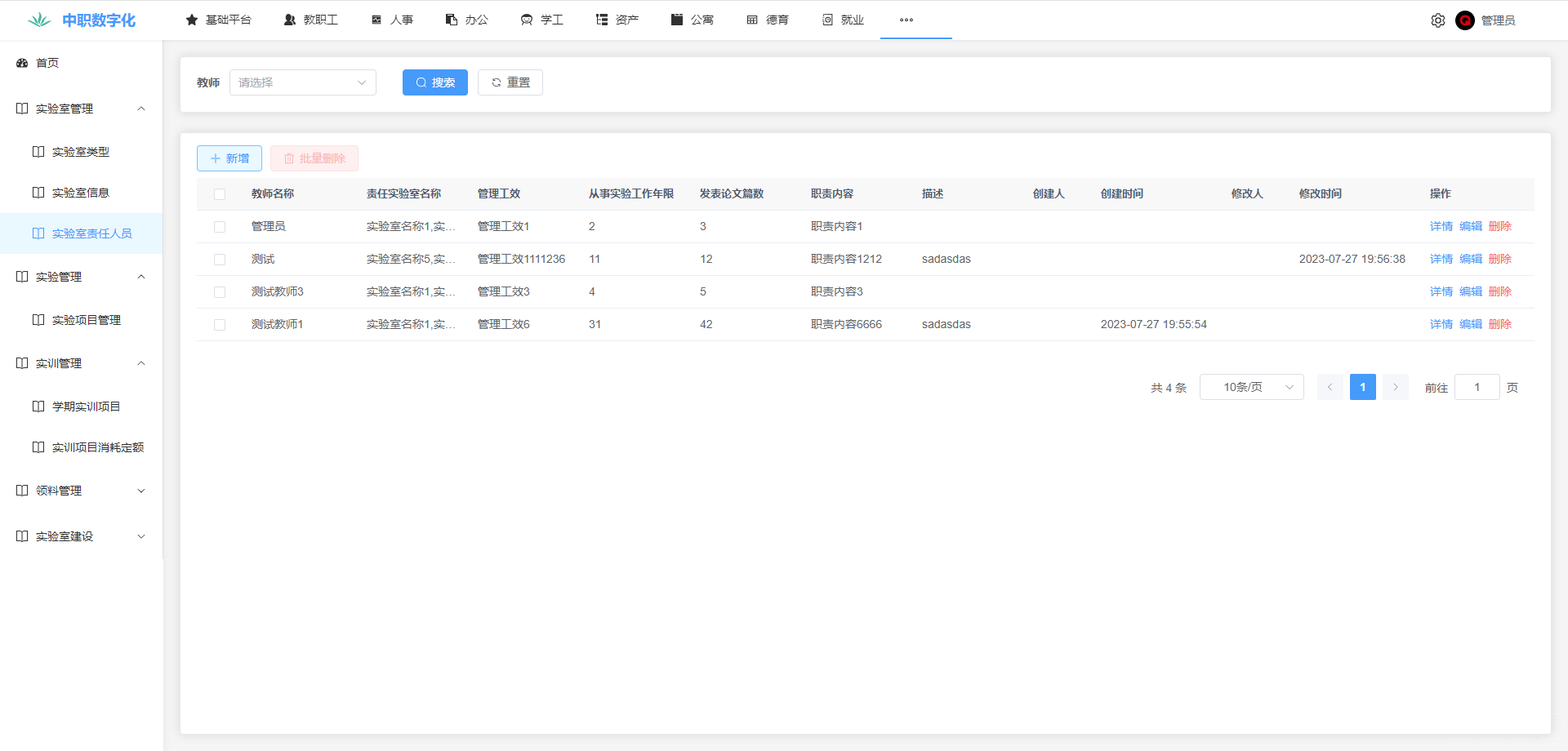Tick the checkbox for row 测试教师1
This screenshot has width=1568, height=751.
click(220, 325)
